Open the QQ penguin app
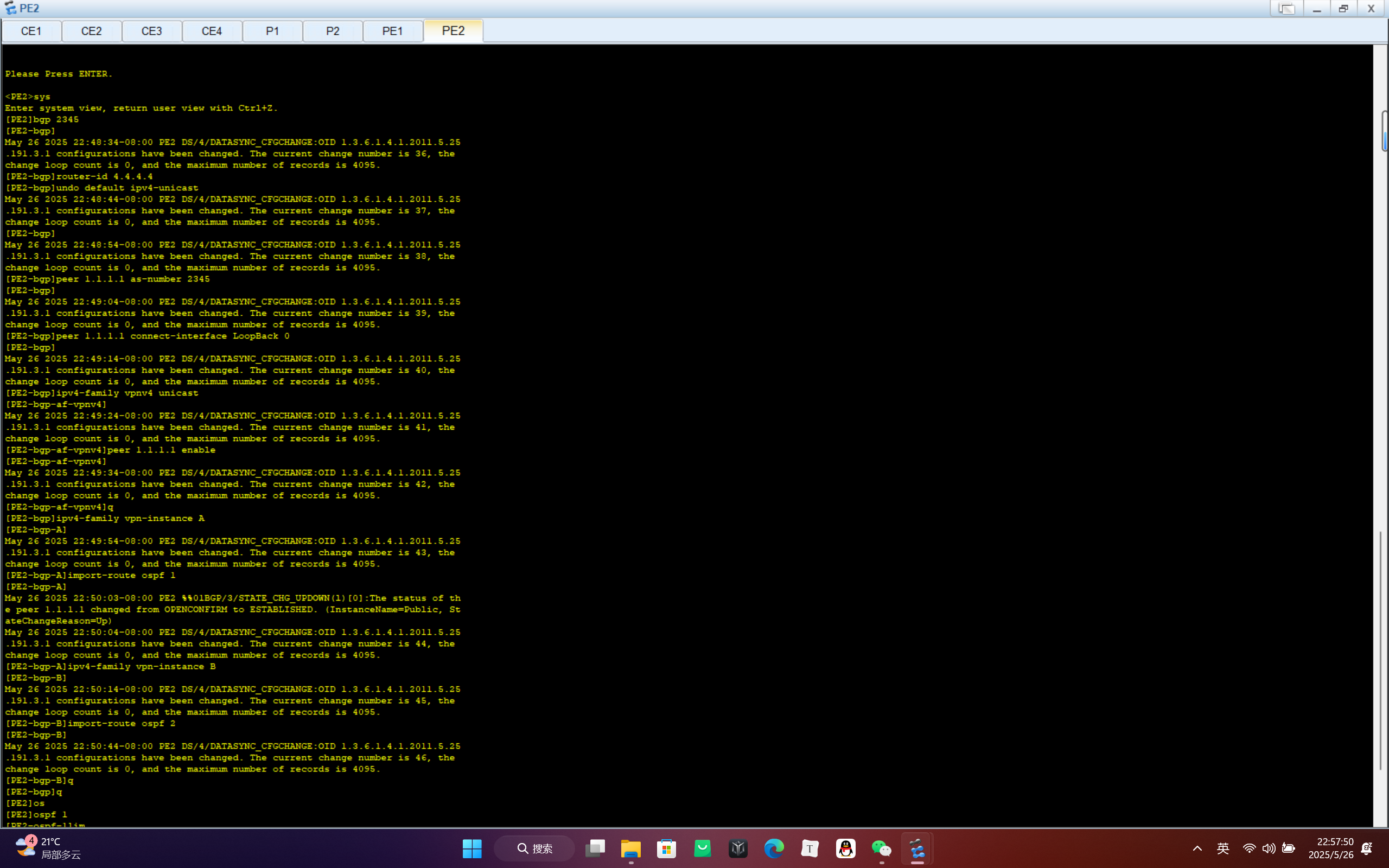The image size is (1389, 868). (x=845, y=848)
